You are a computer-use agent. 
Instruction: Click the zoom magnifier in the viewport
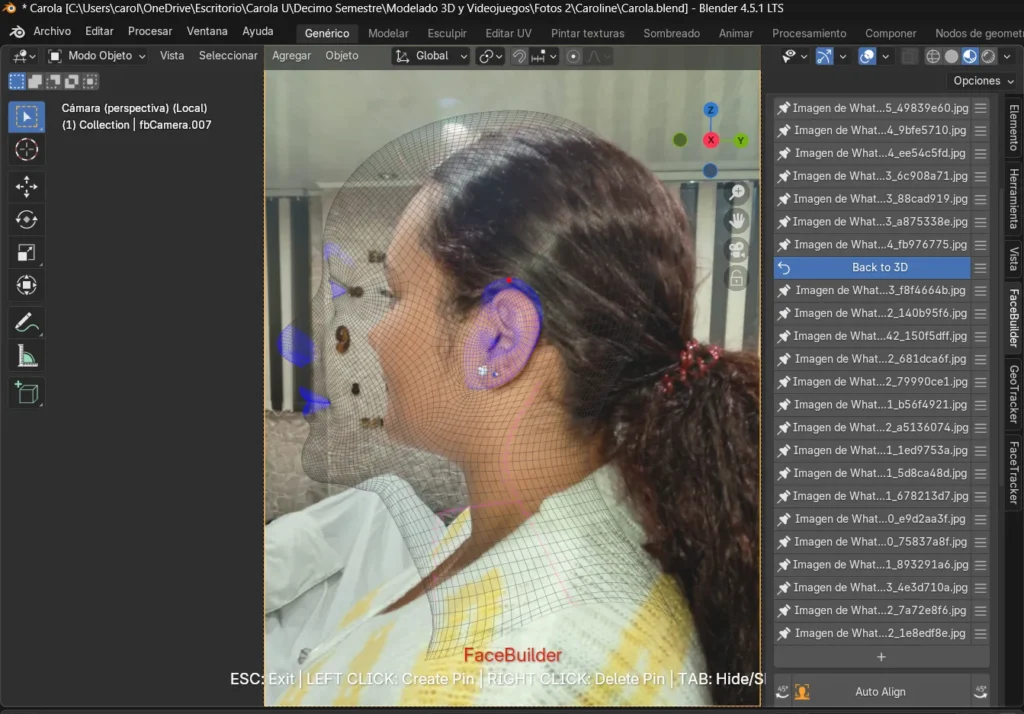pyautogui.click(x=738, y=192)
